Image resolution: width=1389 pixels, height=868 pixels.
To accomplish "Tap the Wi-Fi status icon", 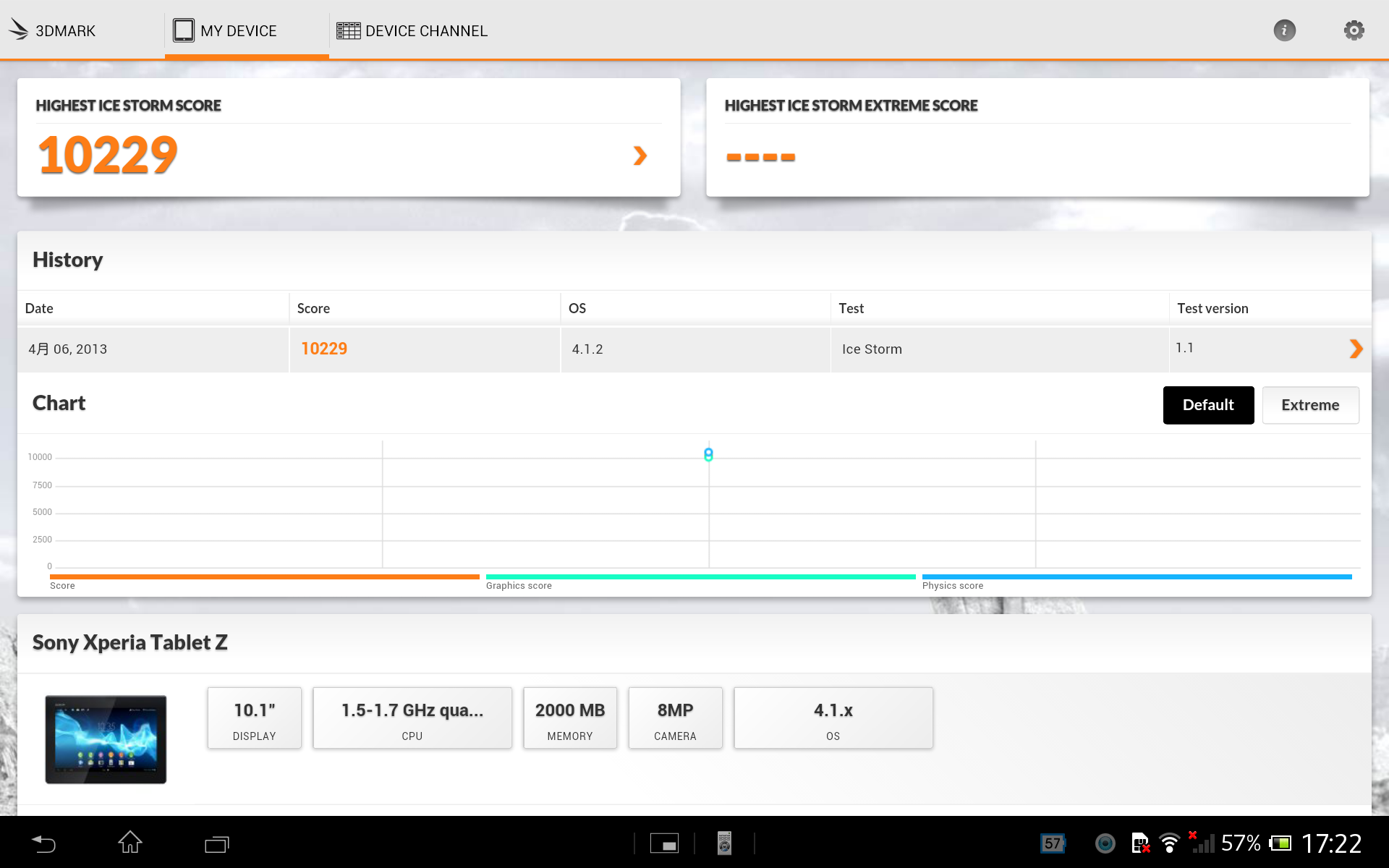I will (x=1169, y=843).
